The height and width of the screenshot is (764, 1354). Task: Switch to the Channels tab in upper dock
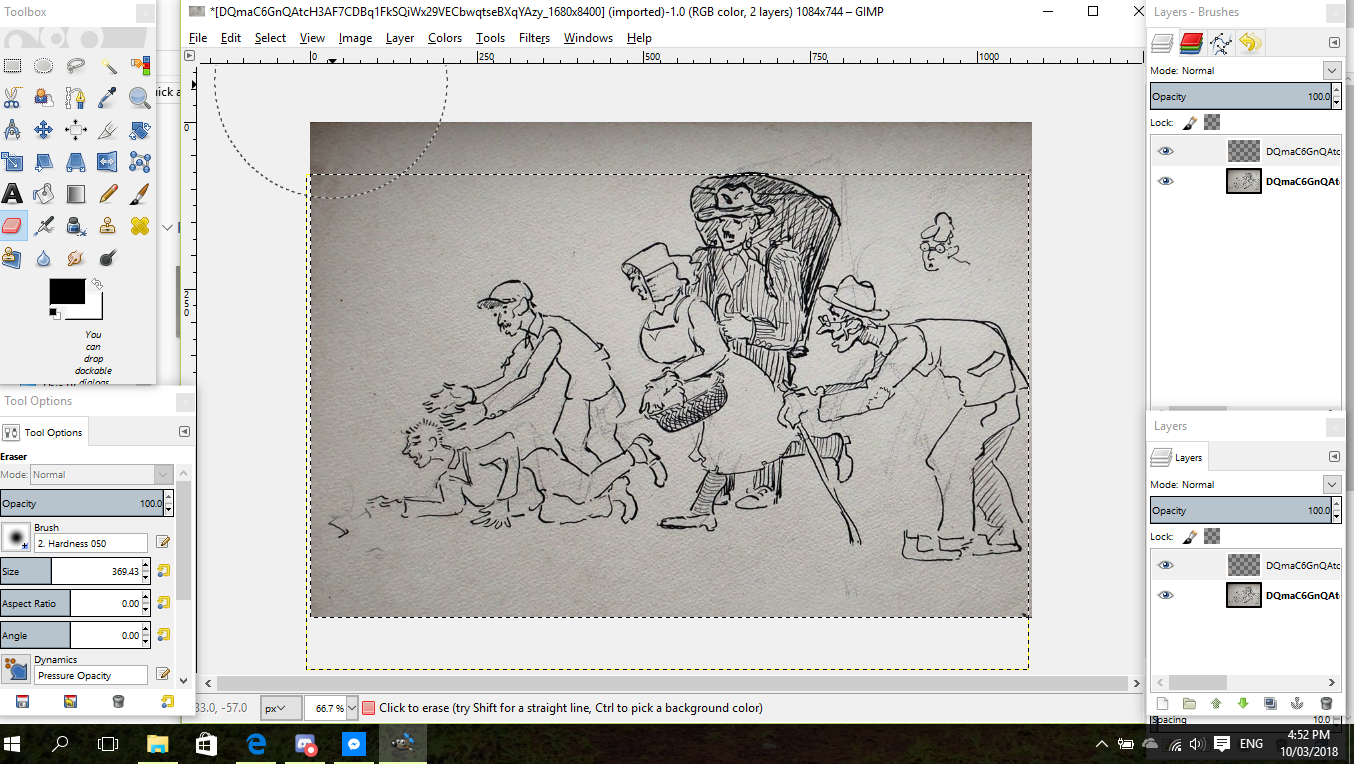click(1191, 42)
